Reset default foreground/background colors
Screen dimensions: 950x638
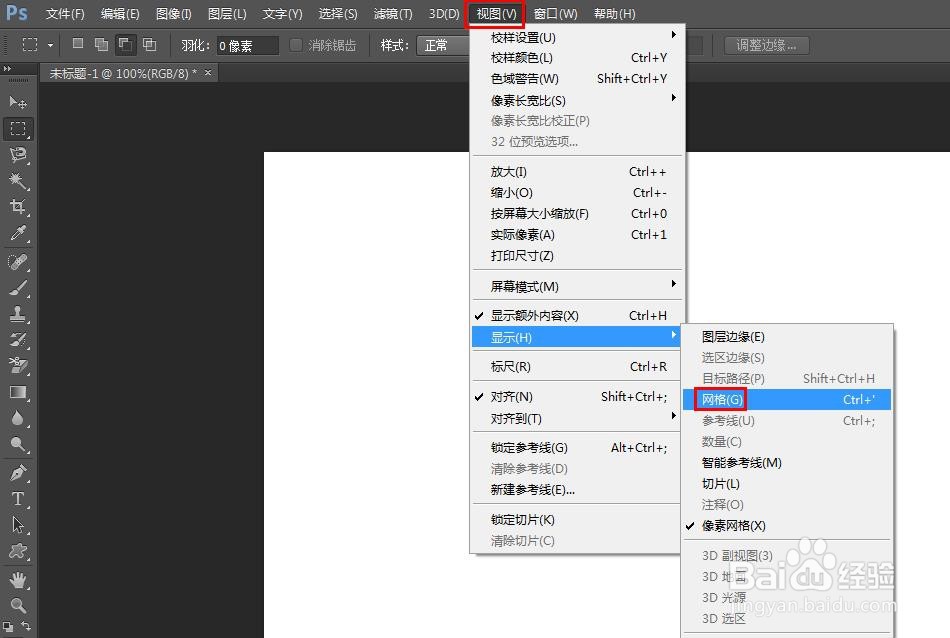7,626
